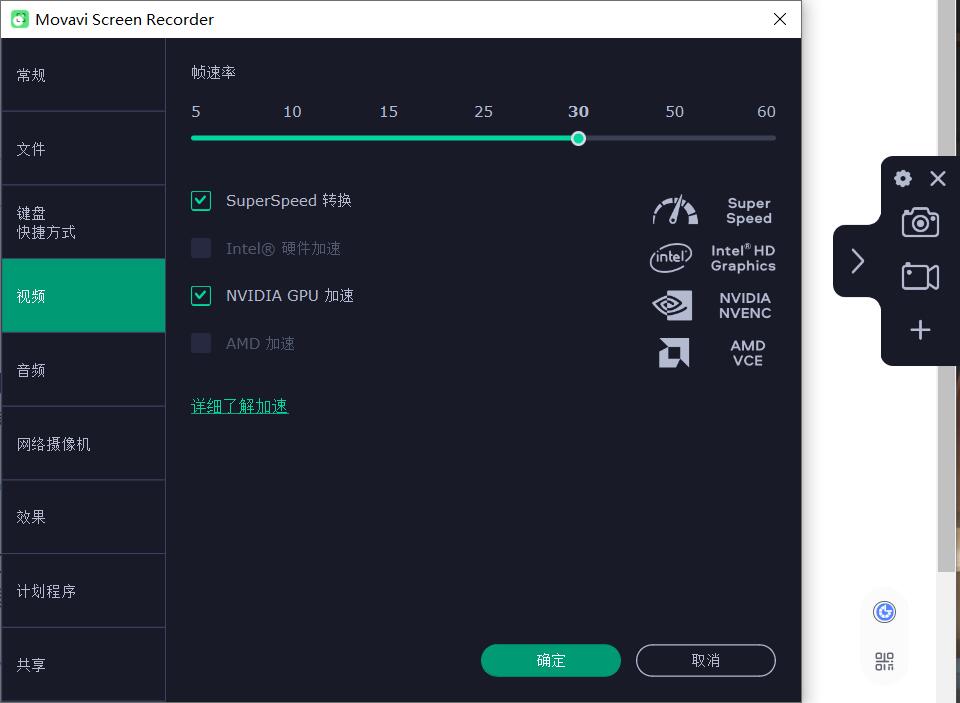This screenshot has height=703, width=960.
Task: Toggle AMD 加速 checkbox
Action: tap(201, 344)
